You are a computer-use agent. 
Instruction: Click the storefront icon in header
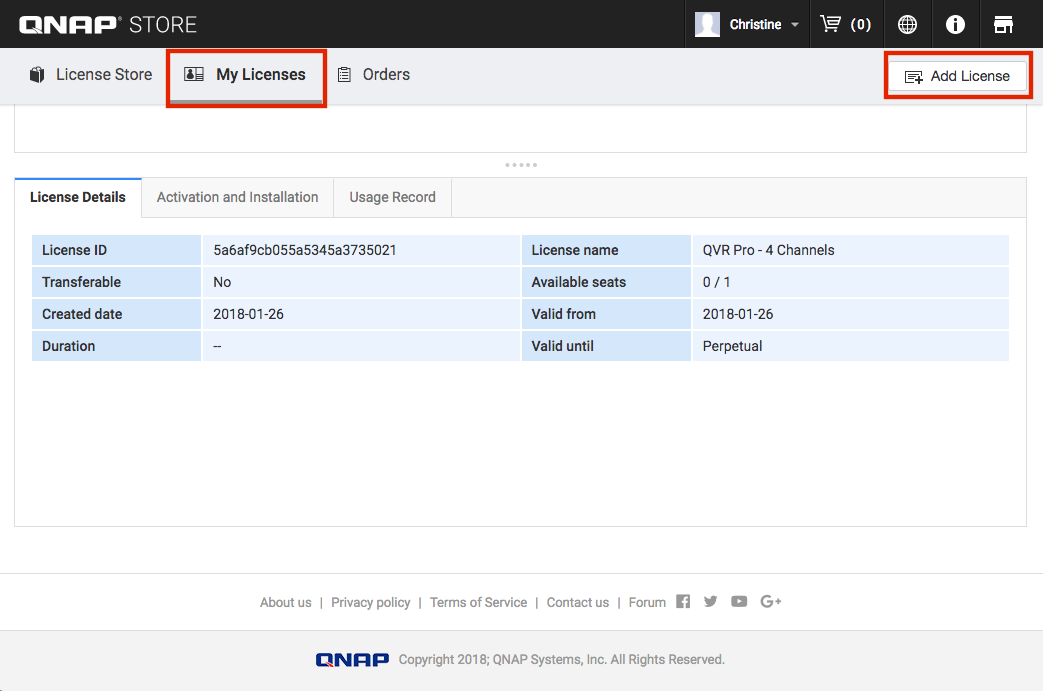1003,25
